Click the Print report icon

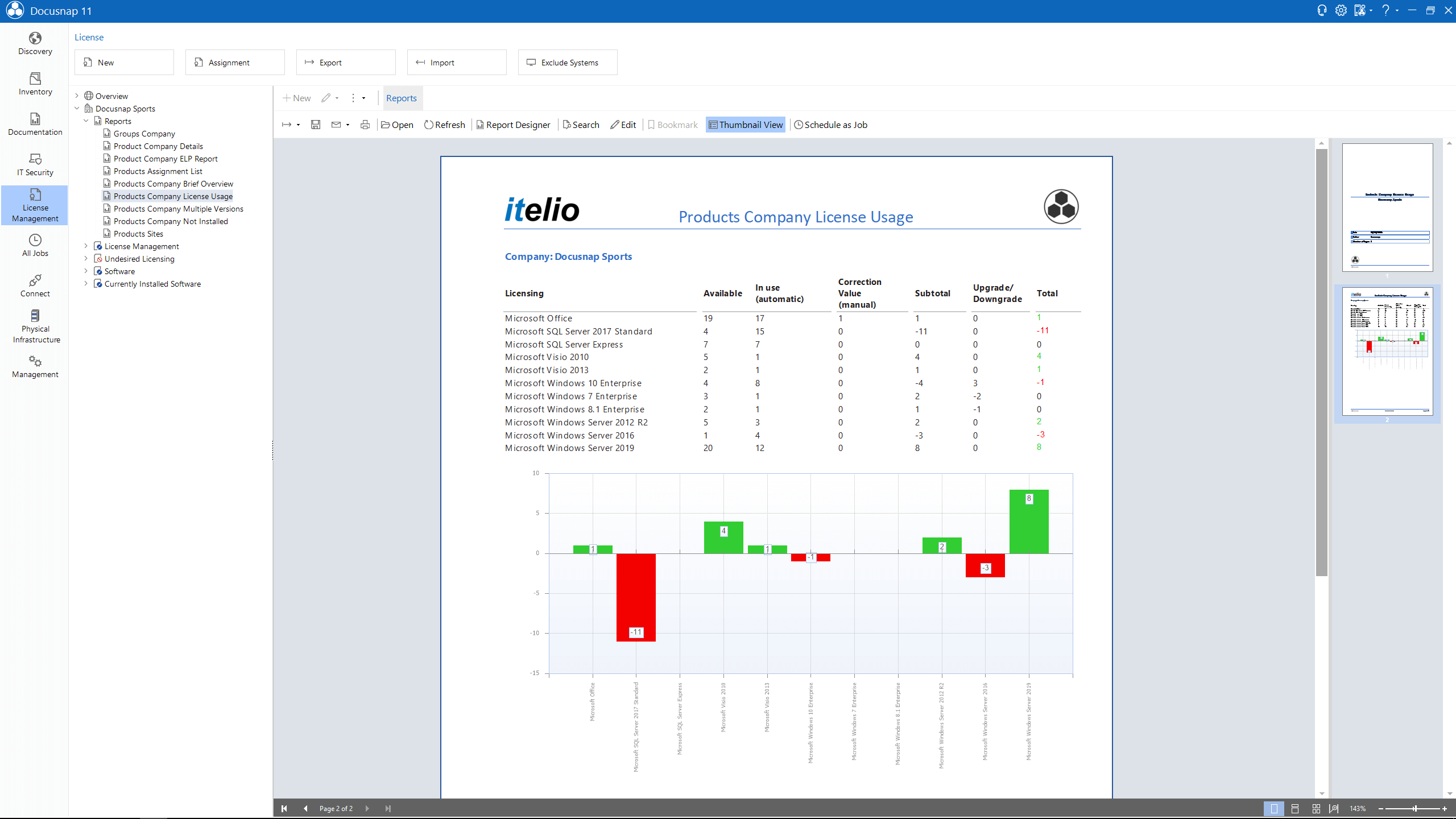click(x=365, y=125)
